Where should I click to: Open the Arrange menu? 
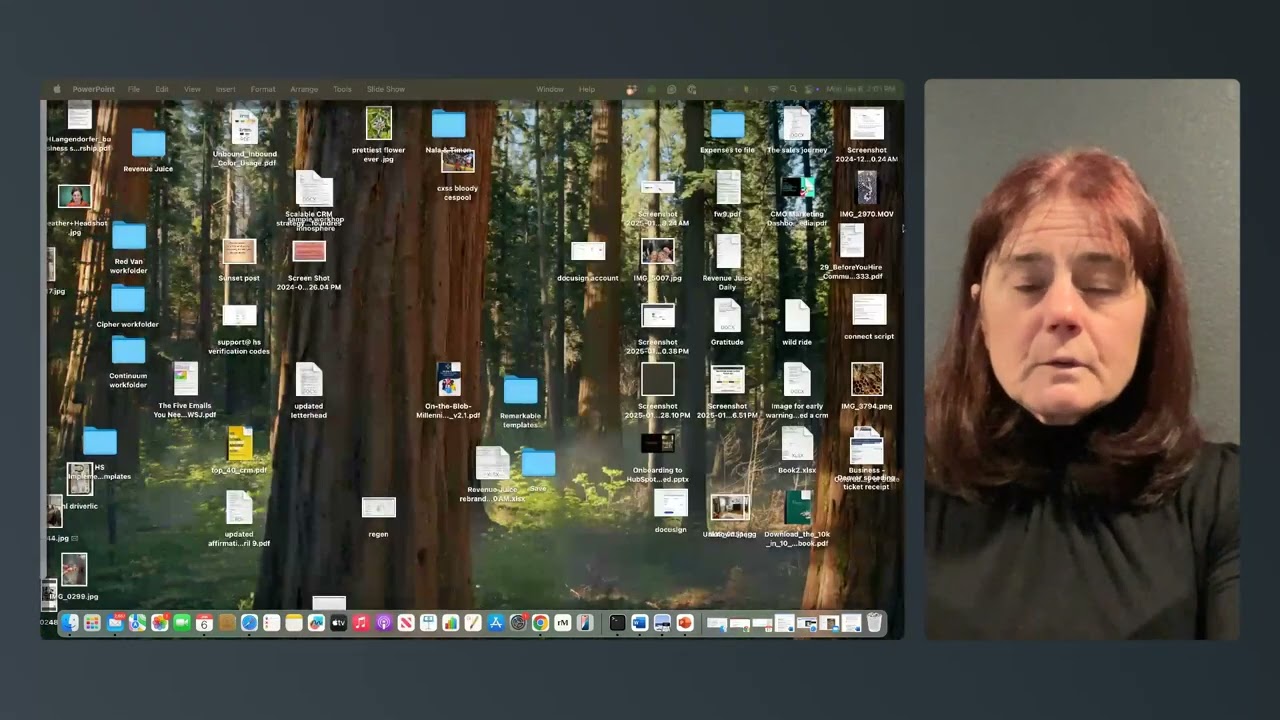click(x=304, y=90)
